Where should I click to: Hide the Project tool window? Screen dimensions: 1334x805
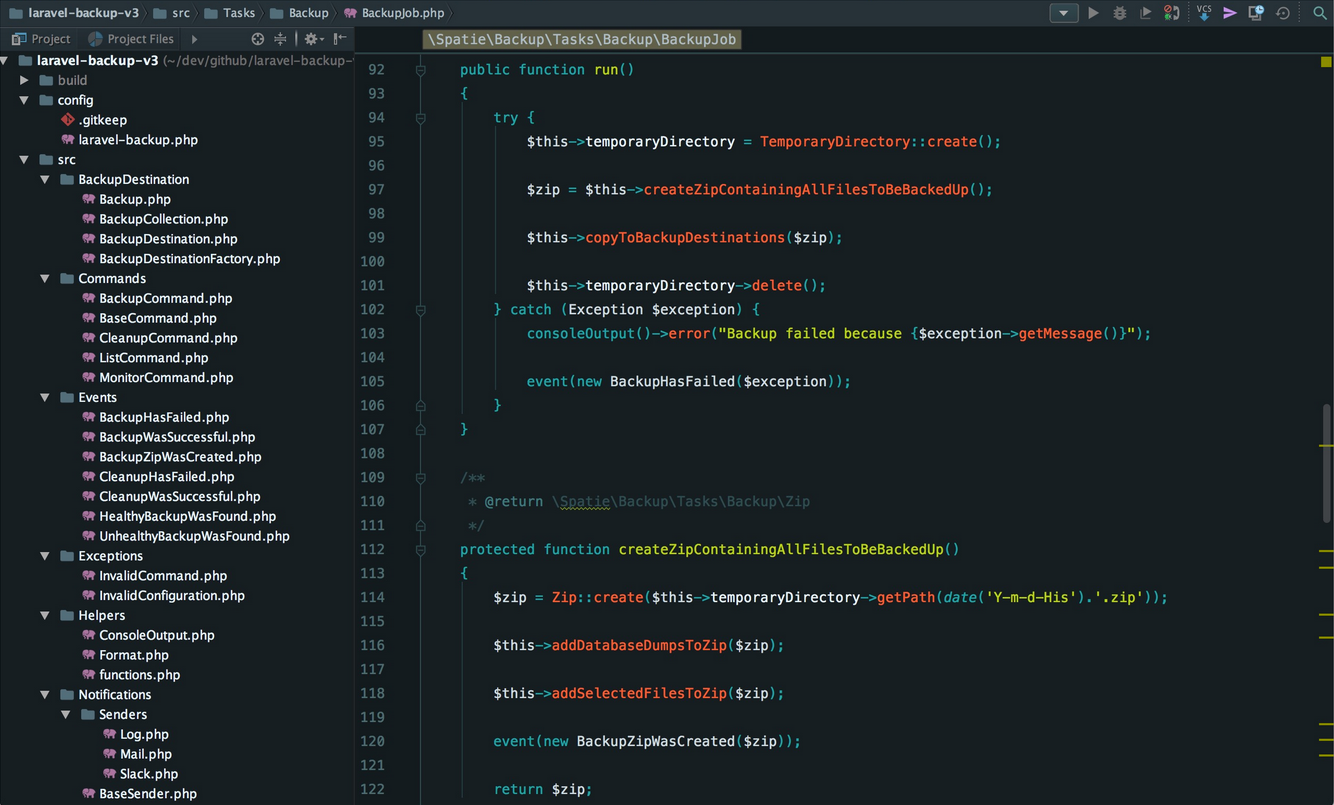340,39
